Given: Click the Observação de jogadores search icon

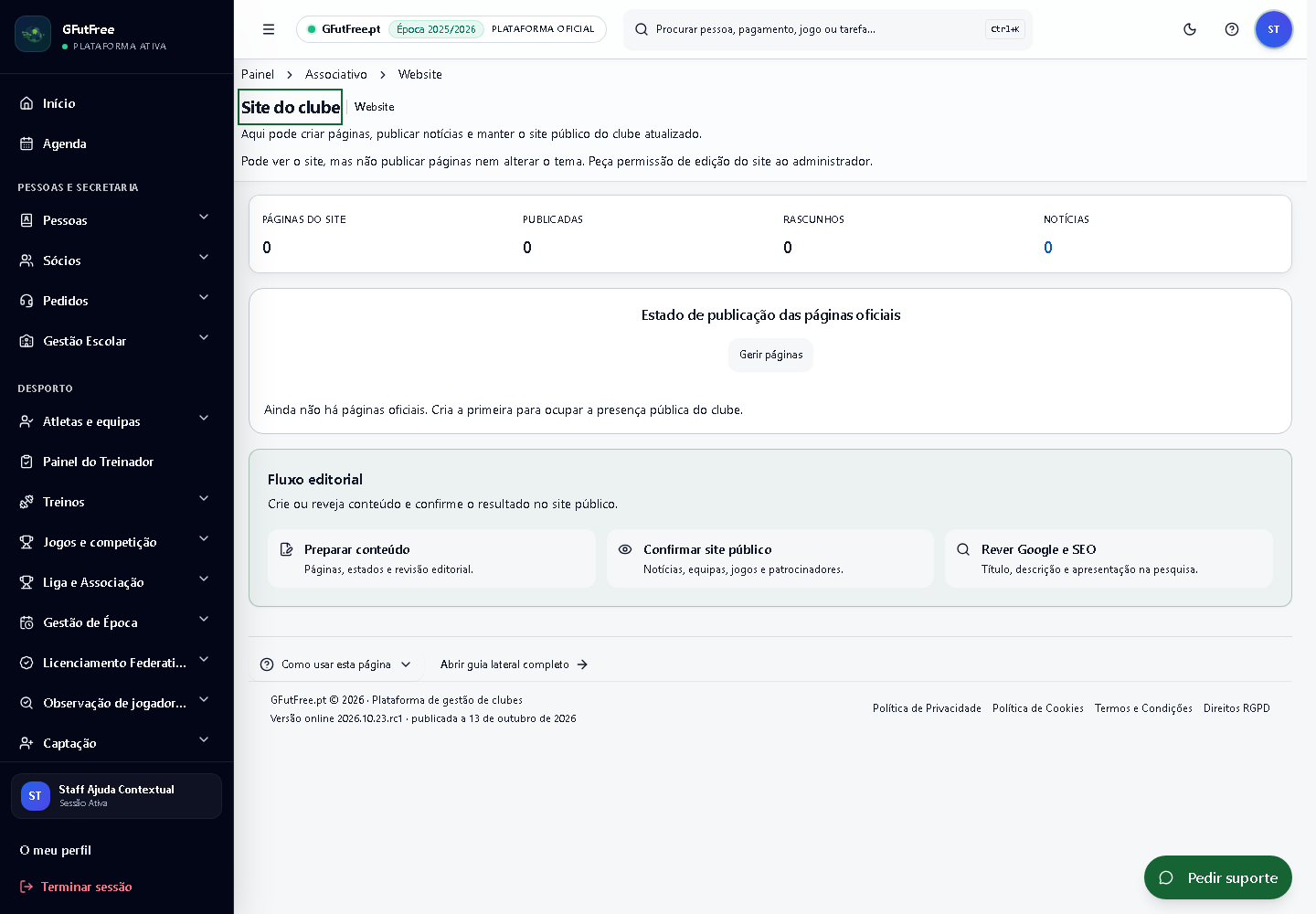Looking at the screenshot, I should click(27, 703).
